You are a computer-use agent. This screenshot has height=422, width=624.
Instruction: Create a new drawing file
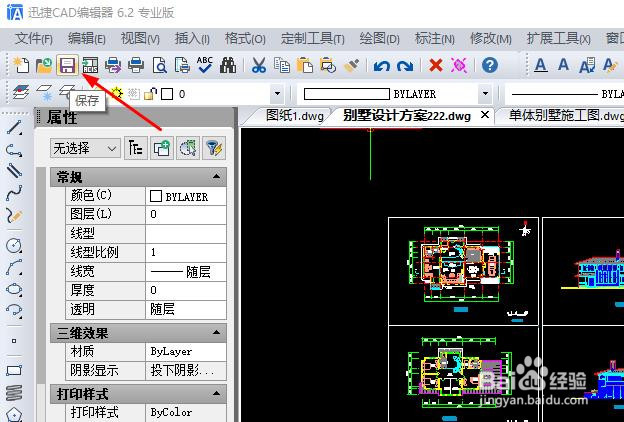(21, 65)
